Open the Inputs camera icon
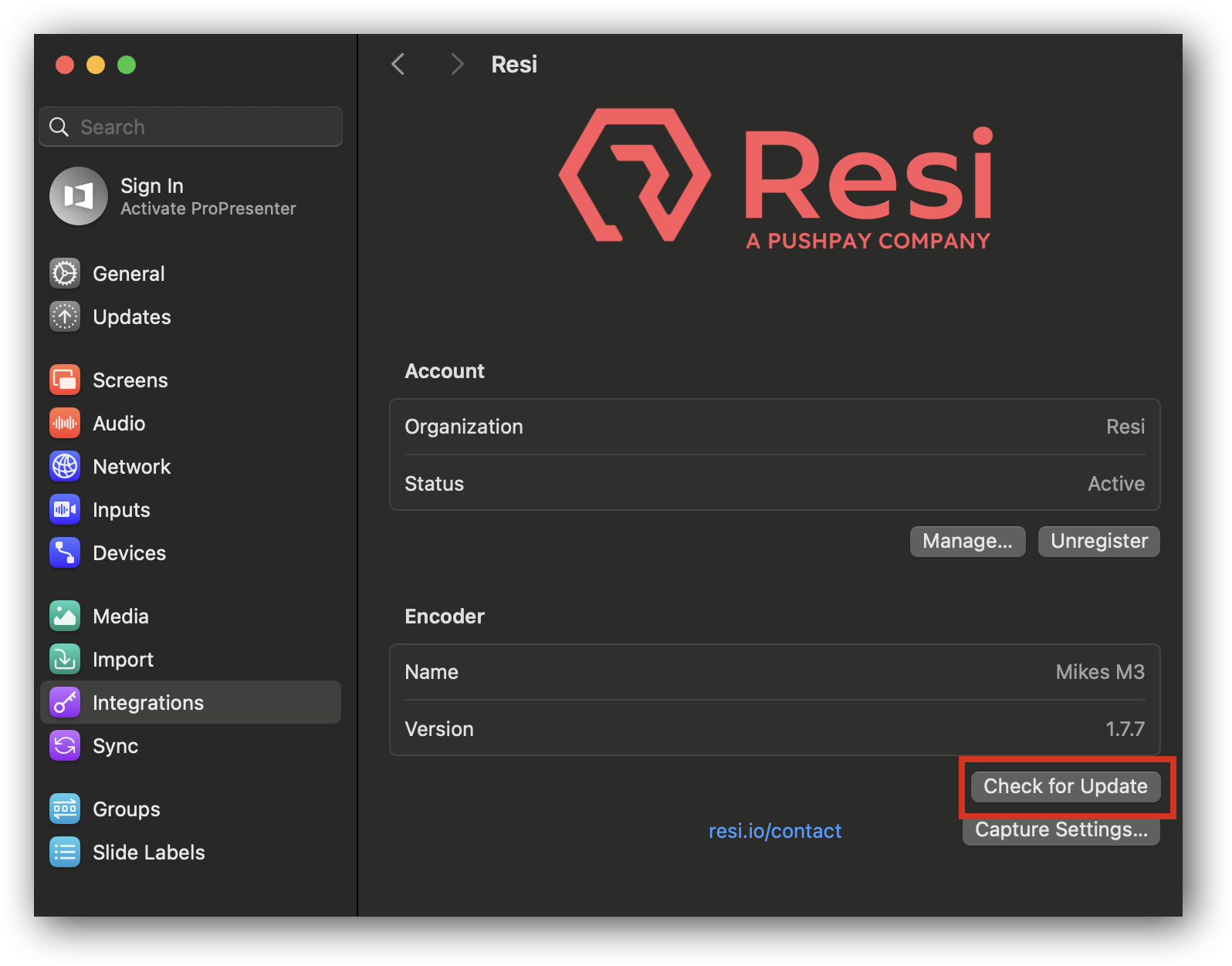 (65, 509)
